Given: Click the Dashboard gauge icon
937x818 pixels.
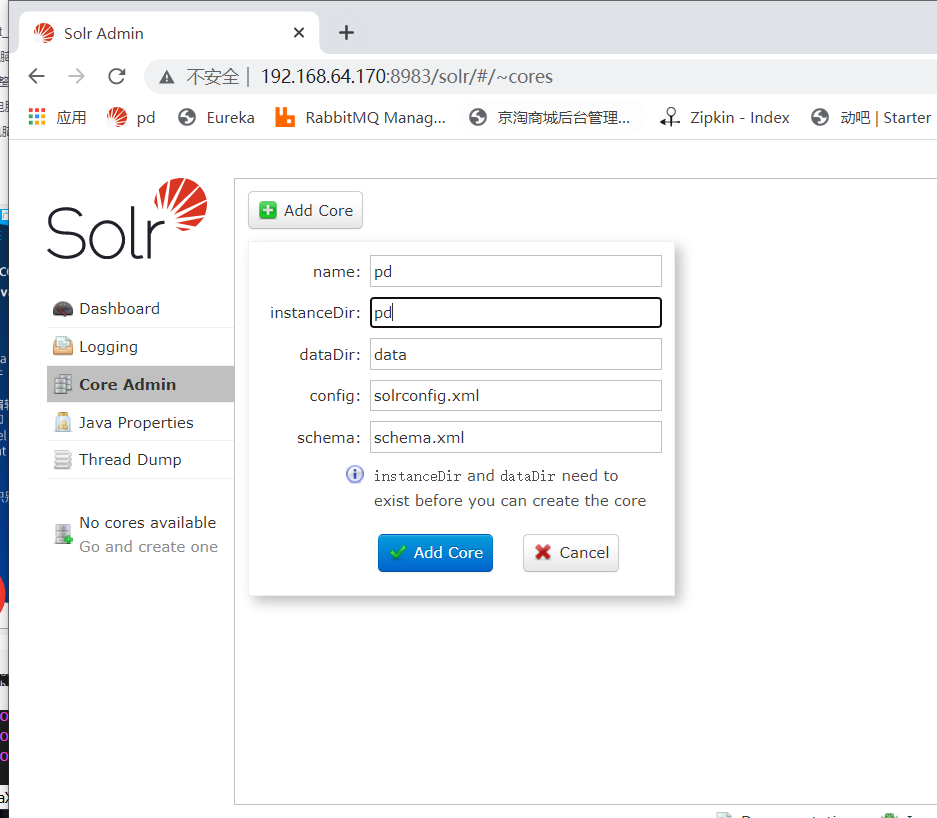Looking at the screenshot, I should [x=63, y=309].
